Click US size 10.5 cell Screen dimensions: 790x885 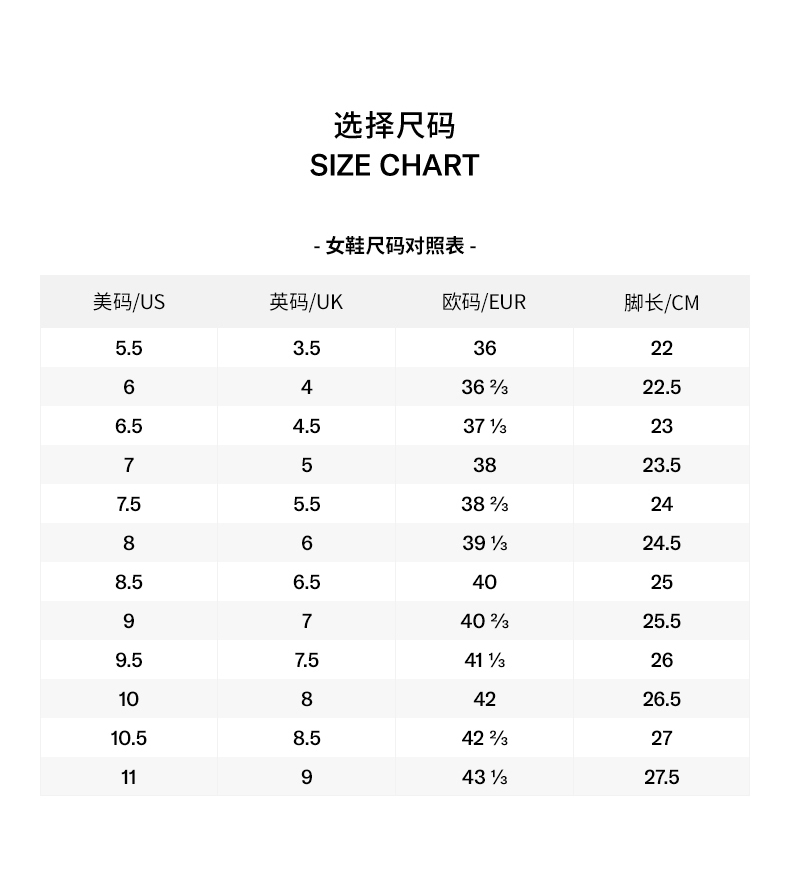[129, 738]
